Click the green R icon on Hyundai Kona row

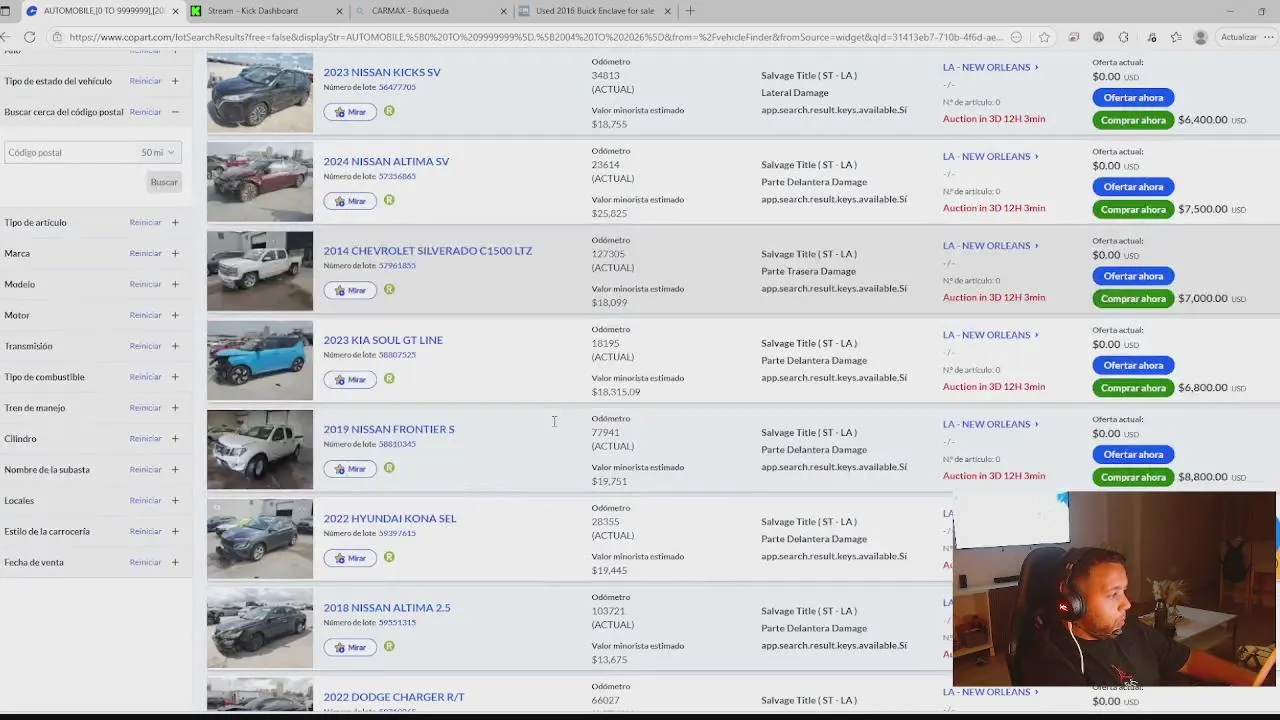389,557
